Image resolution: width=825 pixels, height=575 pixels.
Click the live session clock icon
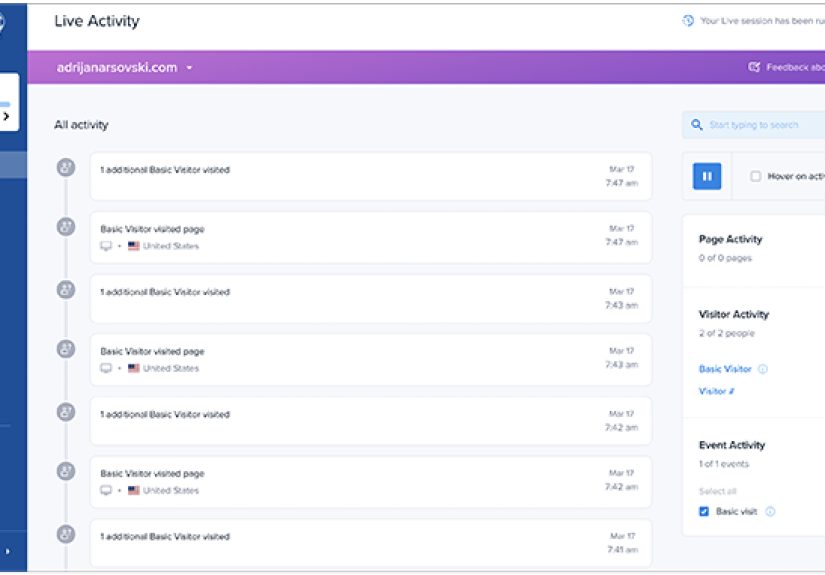[x=688, y=21]
